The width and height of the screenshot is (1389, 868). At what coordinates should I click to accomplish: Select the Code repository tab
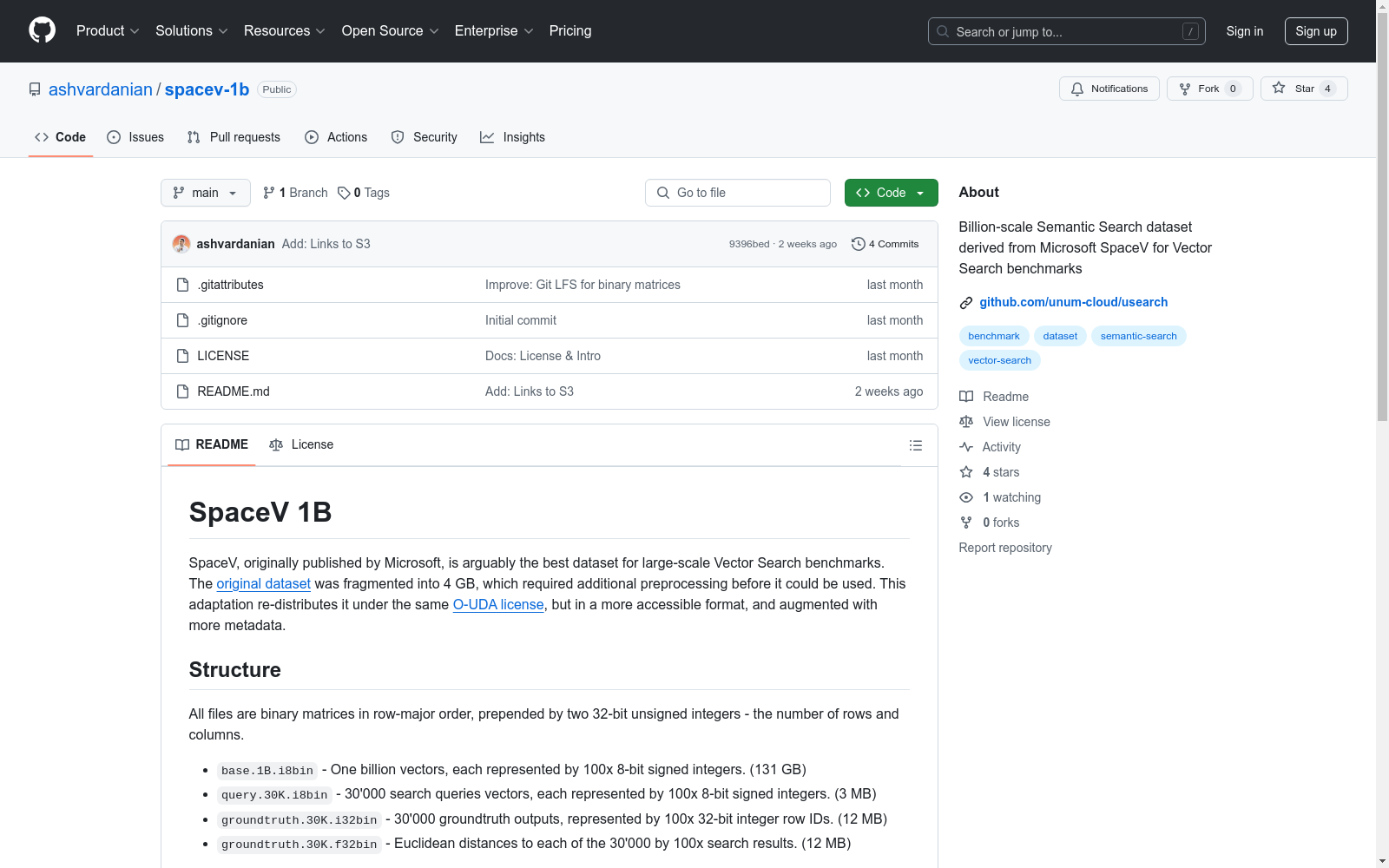point(61,137)
